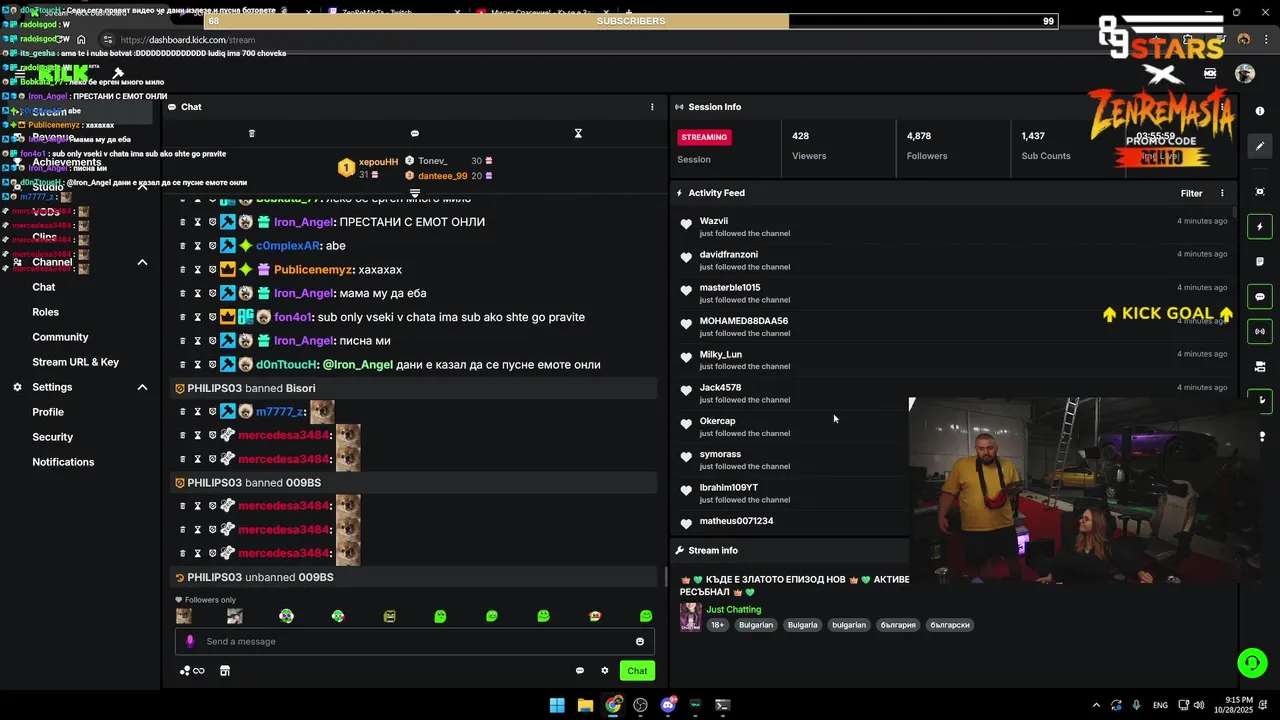The width and height of the screenshot is (1280, 720).
Task: Click the notes icon in the right rail
Action: coord(1260,262)
